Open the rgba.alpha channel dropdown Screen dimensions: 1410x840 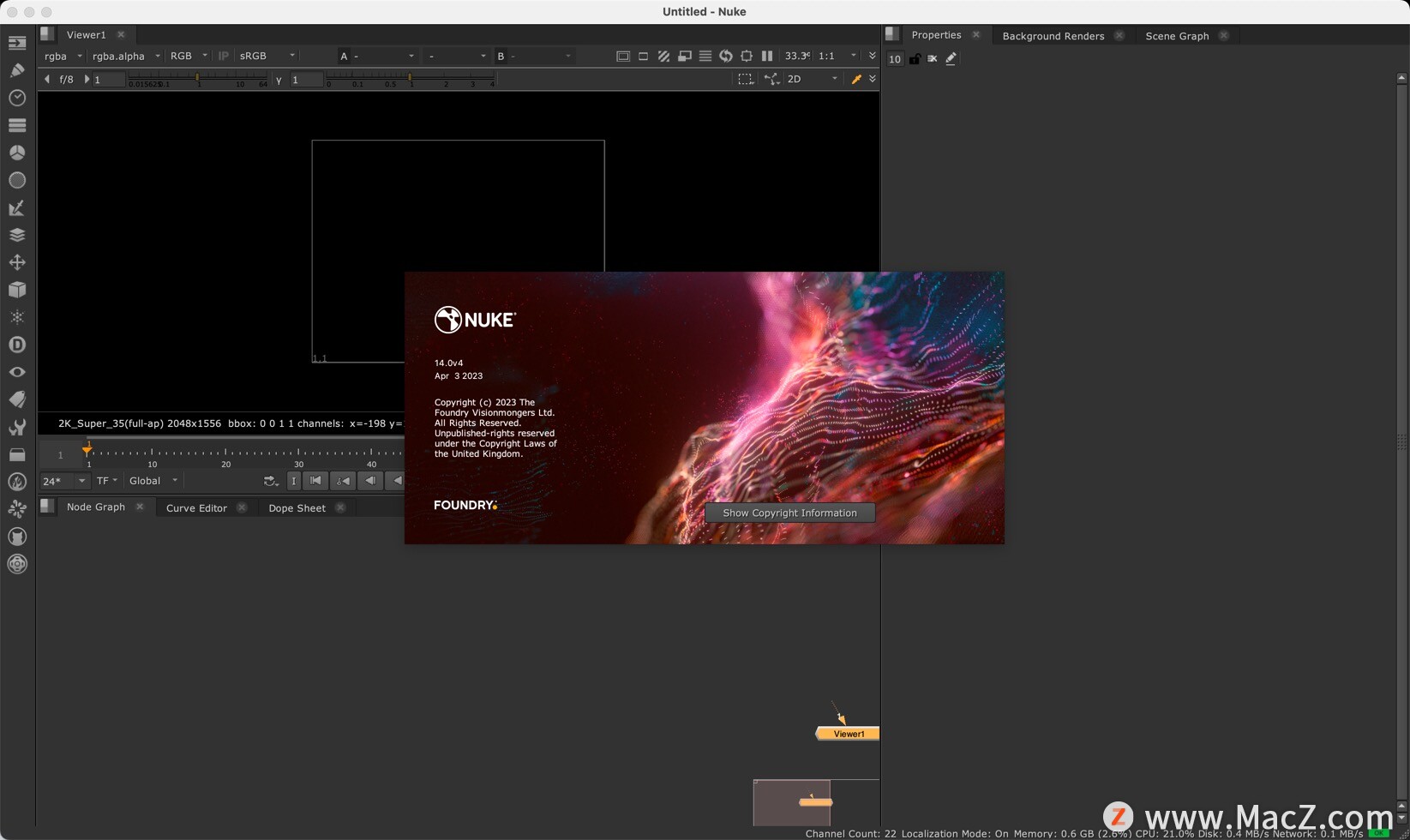(x=126, y=56)
